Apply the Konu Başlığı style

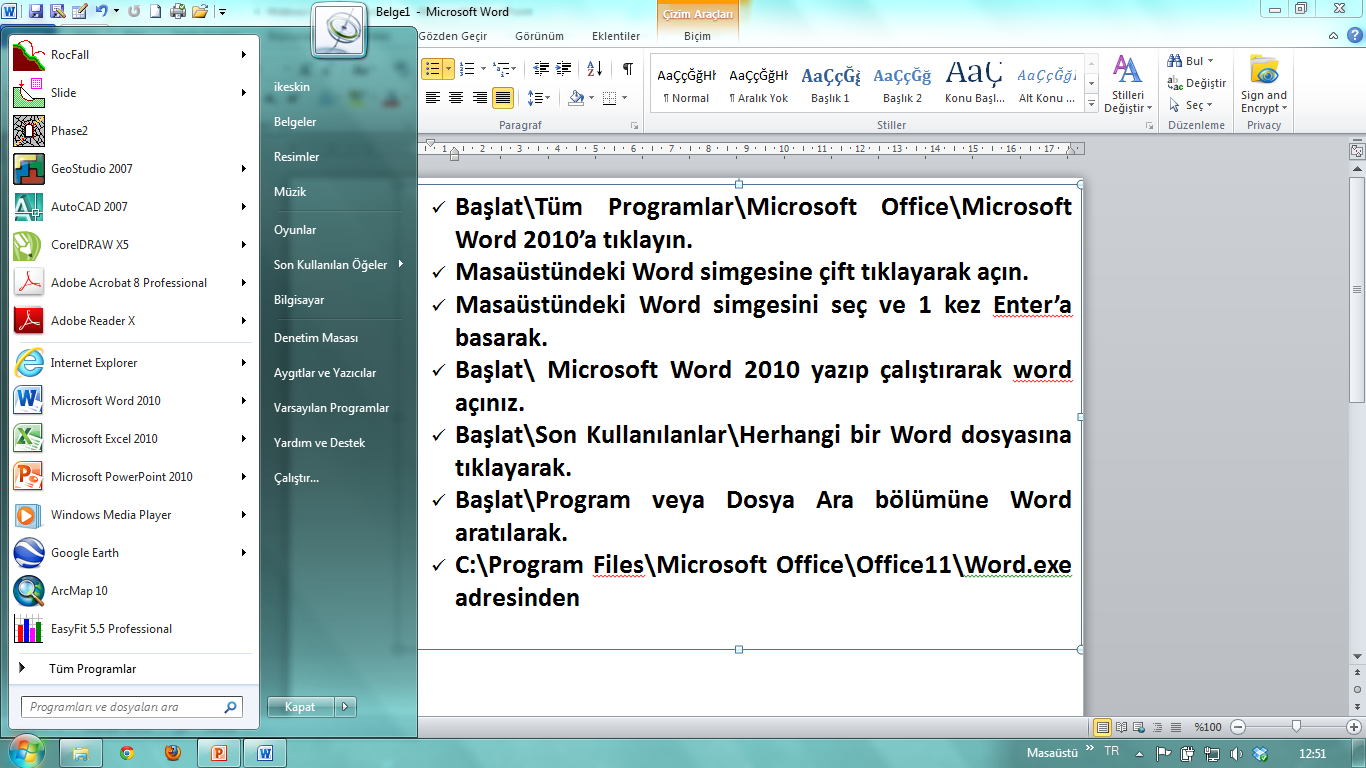click(x=975, y=84)
